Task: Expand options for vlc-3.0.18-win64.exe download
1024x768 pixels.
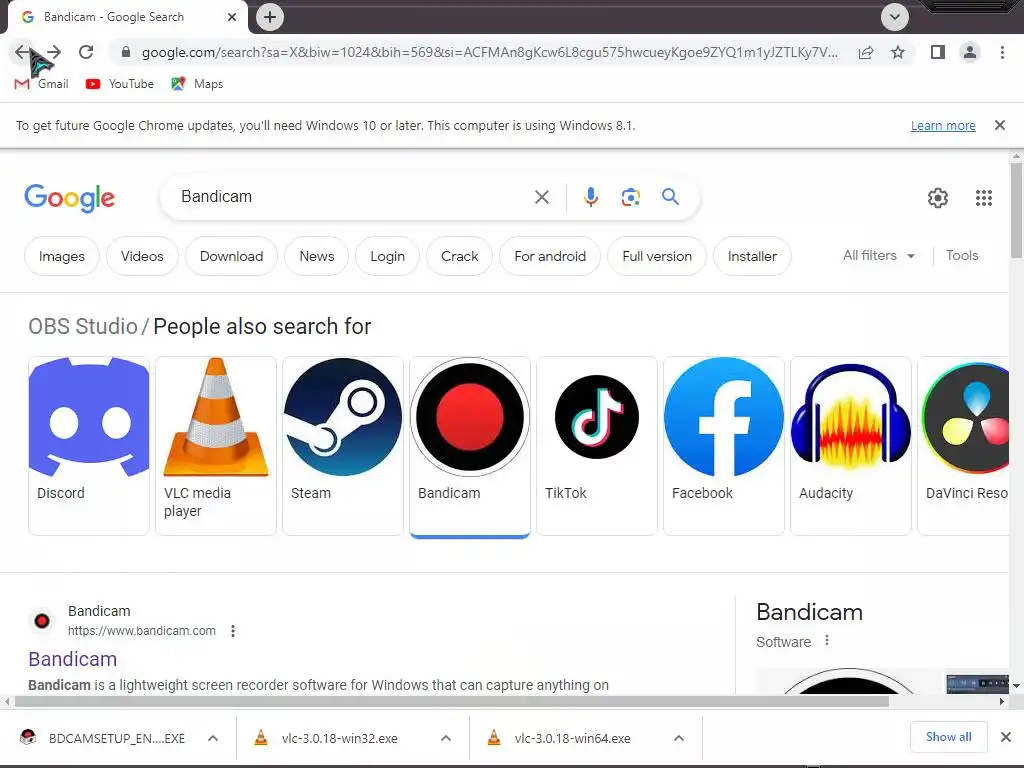Action: click(x=679, y=738)
